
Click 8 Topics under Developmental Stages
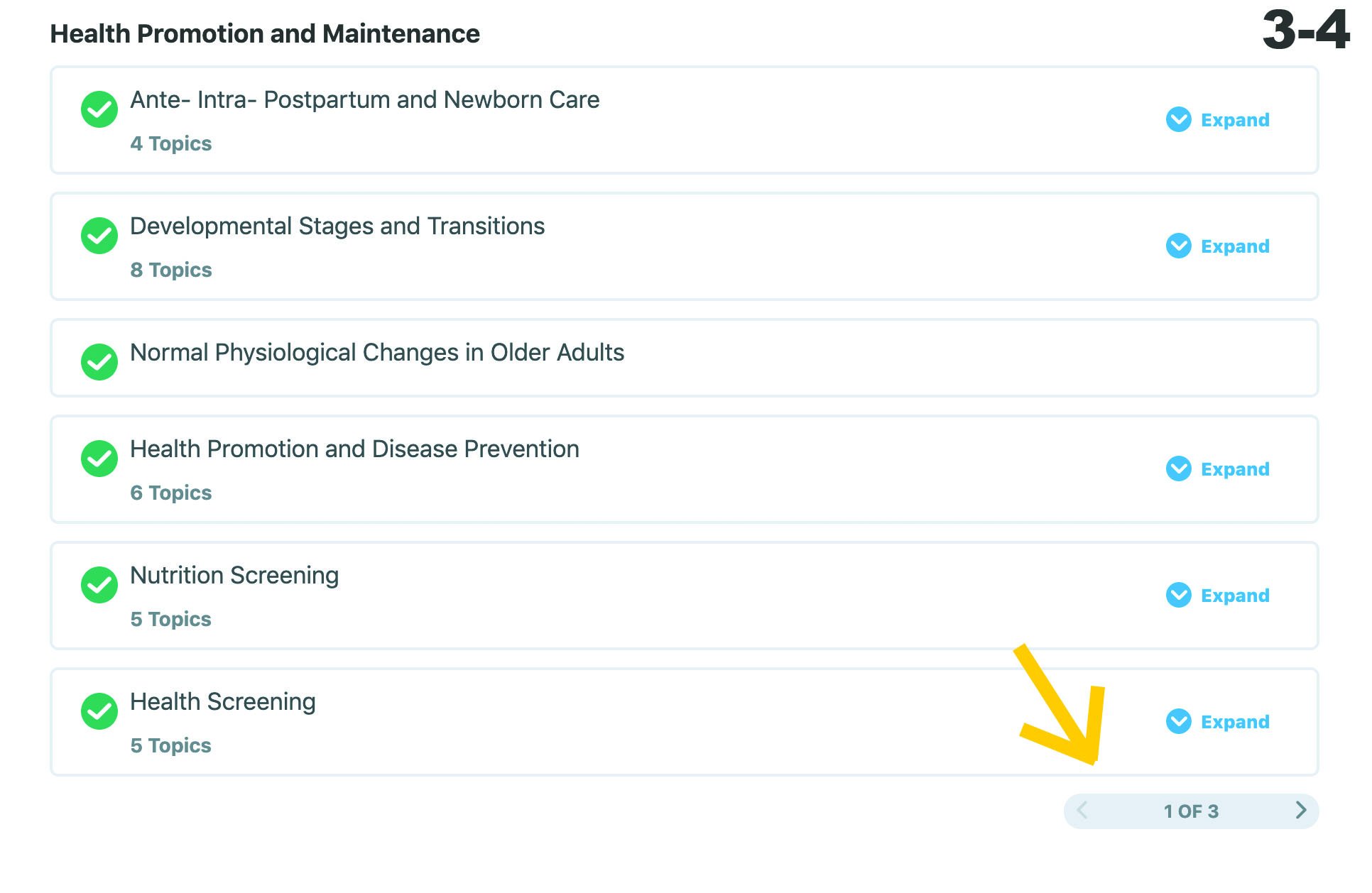click(171, 270)
